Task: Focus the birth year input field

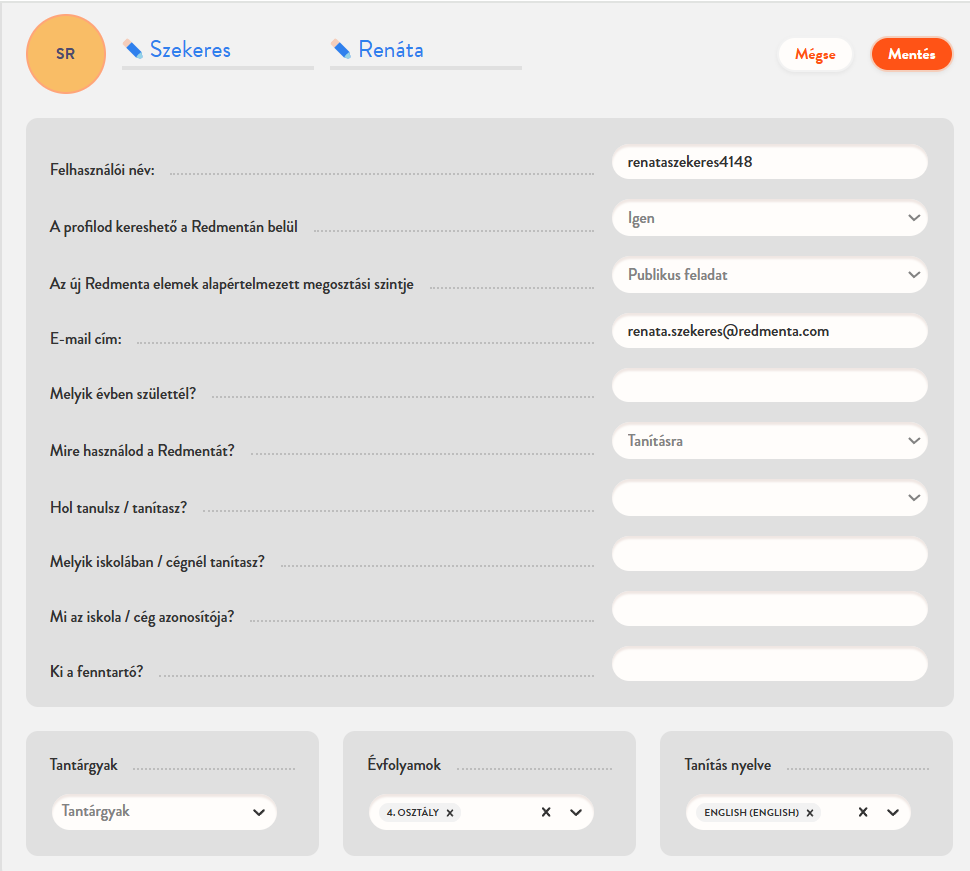Action: click(x=769, y=386)
